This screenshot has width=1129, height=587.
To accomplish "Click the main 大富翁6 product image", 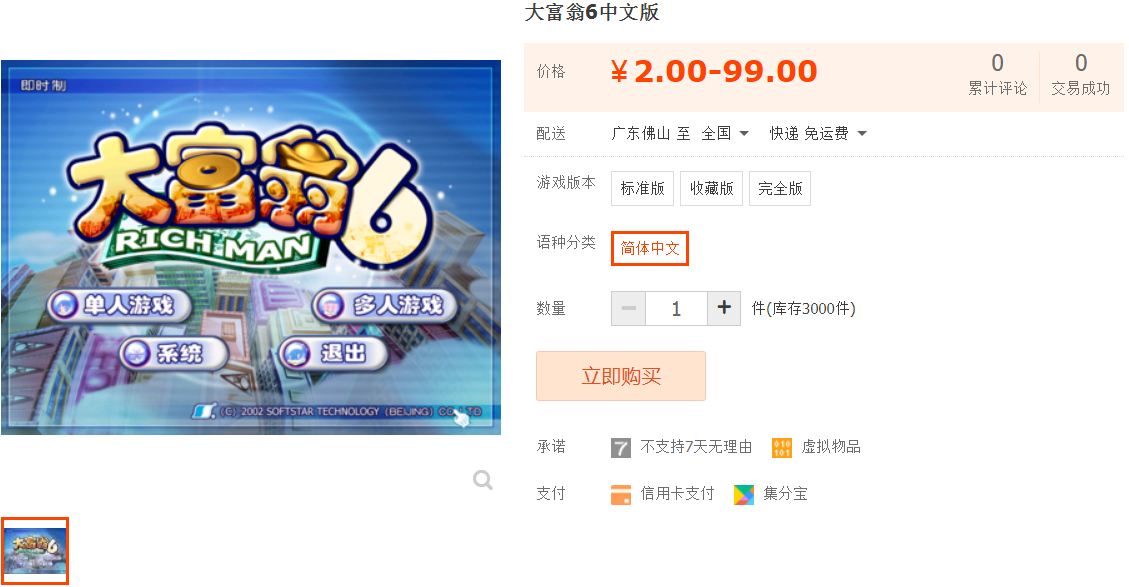I will pos(251,247).
